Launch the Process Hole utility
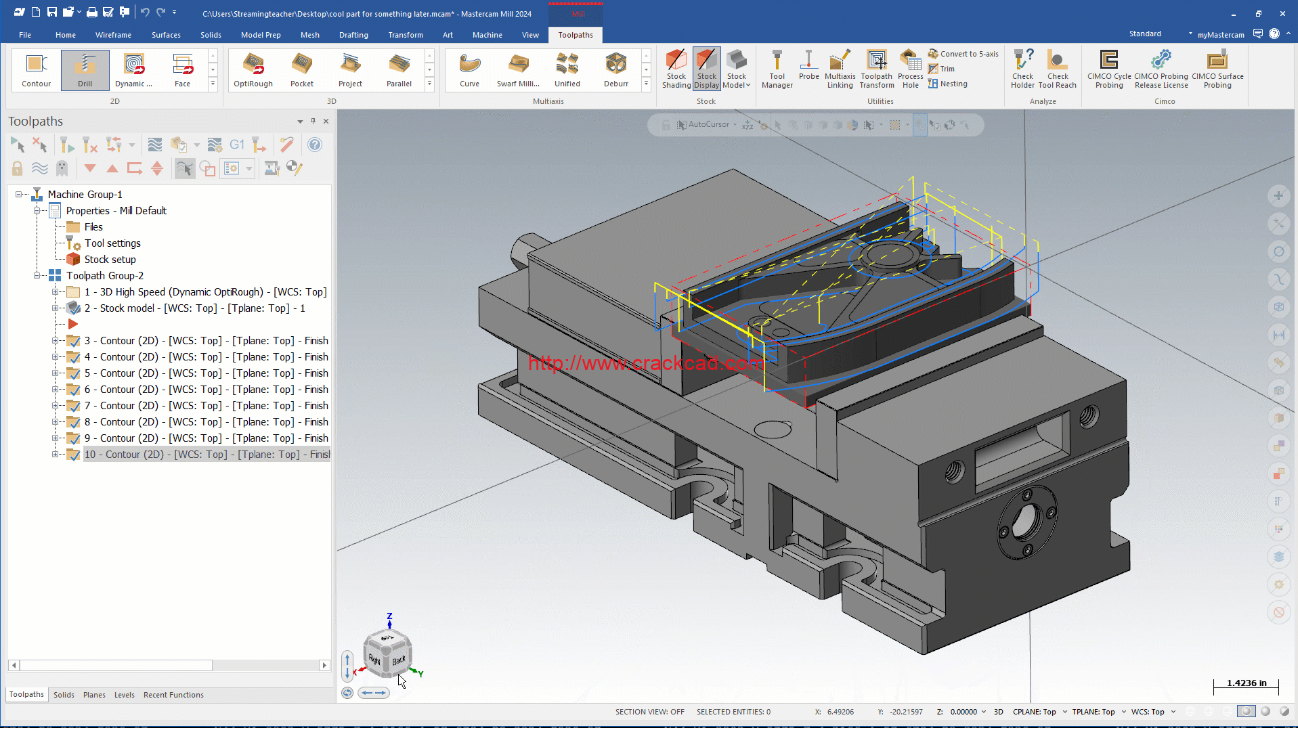Screen dimensions: 1298x729 (x=910, y=69)
